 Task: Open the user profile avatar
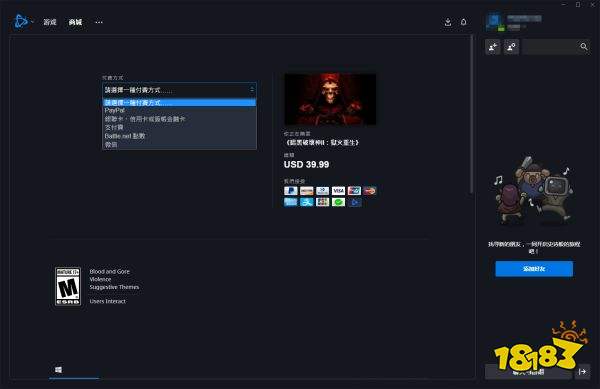point(495,22)
